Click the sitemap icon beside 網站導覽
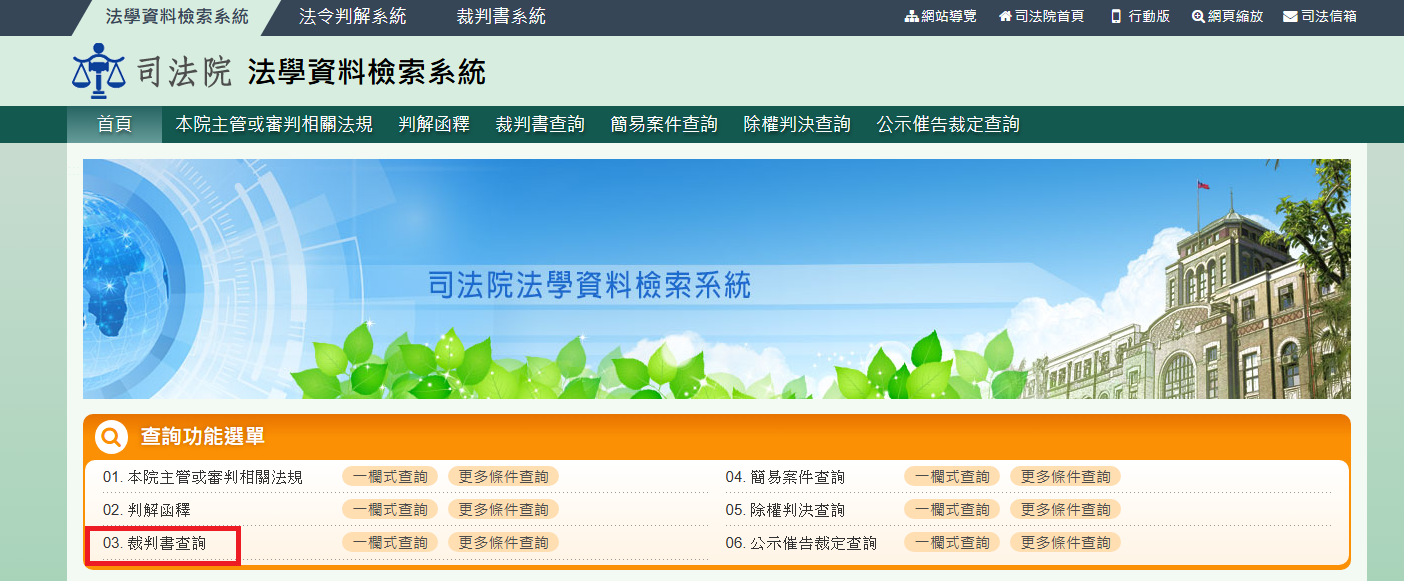 click(x=911, y=17)
